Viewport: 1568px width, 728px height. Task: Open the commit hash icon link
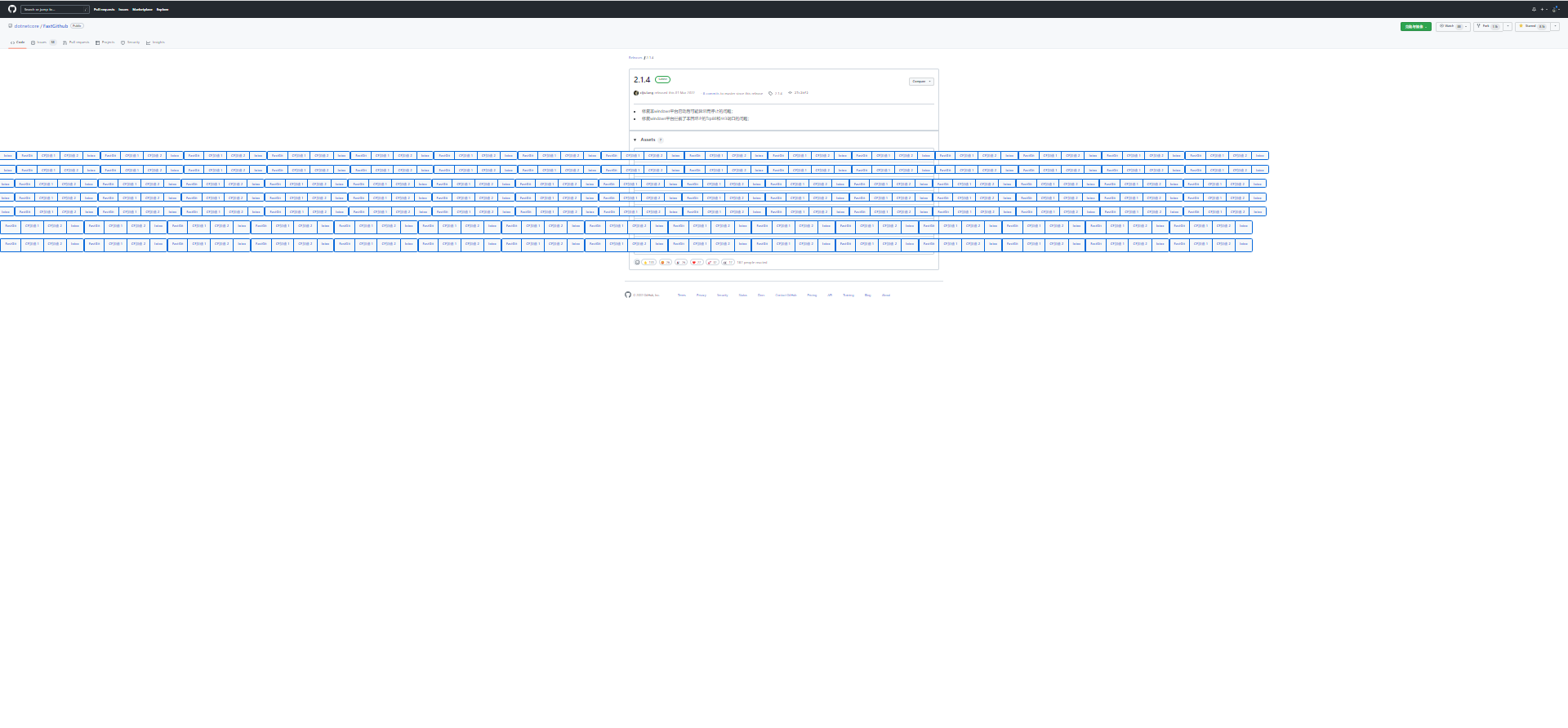798,93
